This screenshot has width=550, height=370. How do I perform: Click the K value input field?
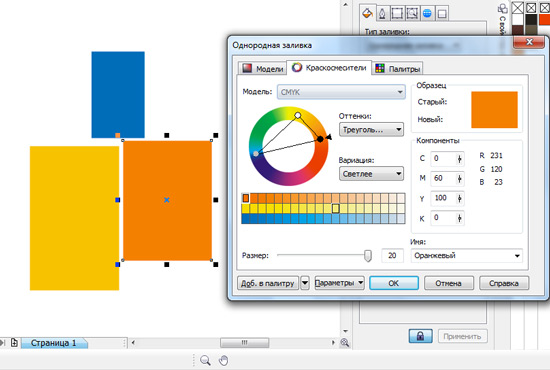click(x=443, y=218)
